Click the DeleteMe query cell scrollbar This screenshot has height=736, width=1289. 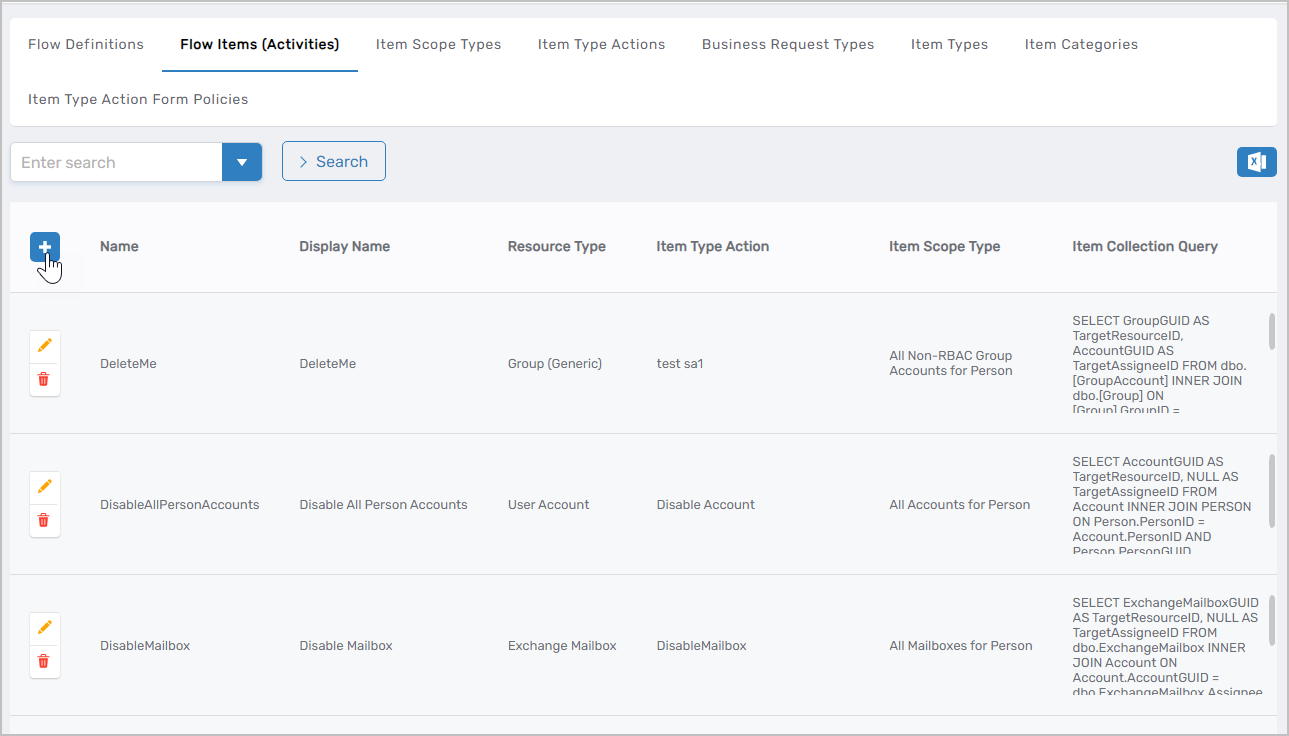point(1271,332)
